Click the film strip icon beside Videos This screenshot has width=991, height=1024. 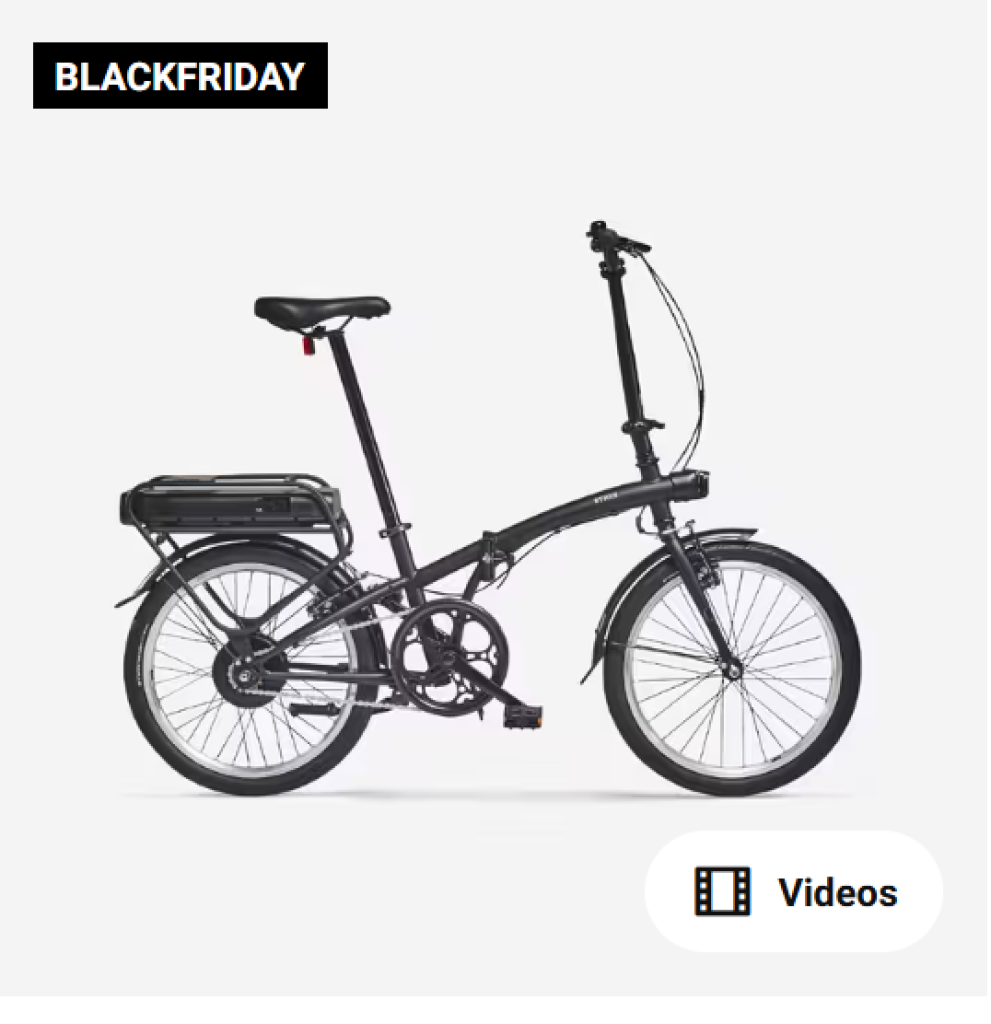point(722,891)
